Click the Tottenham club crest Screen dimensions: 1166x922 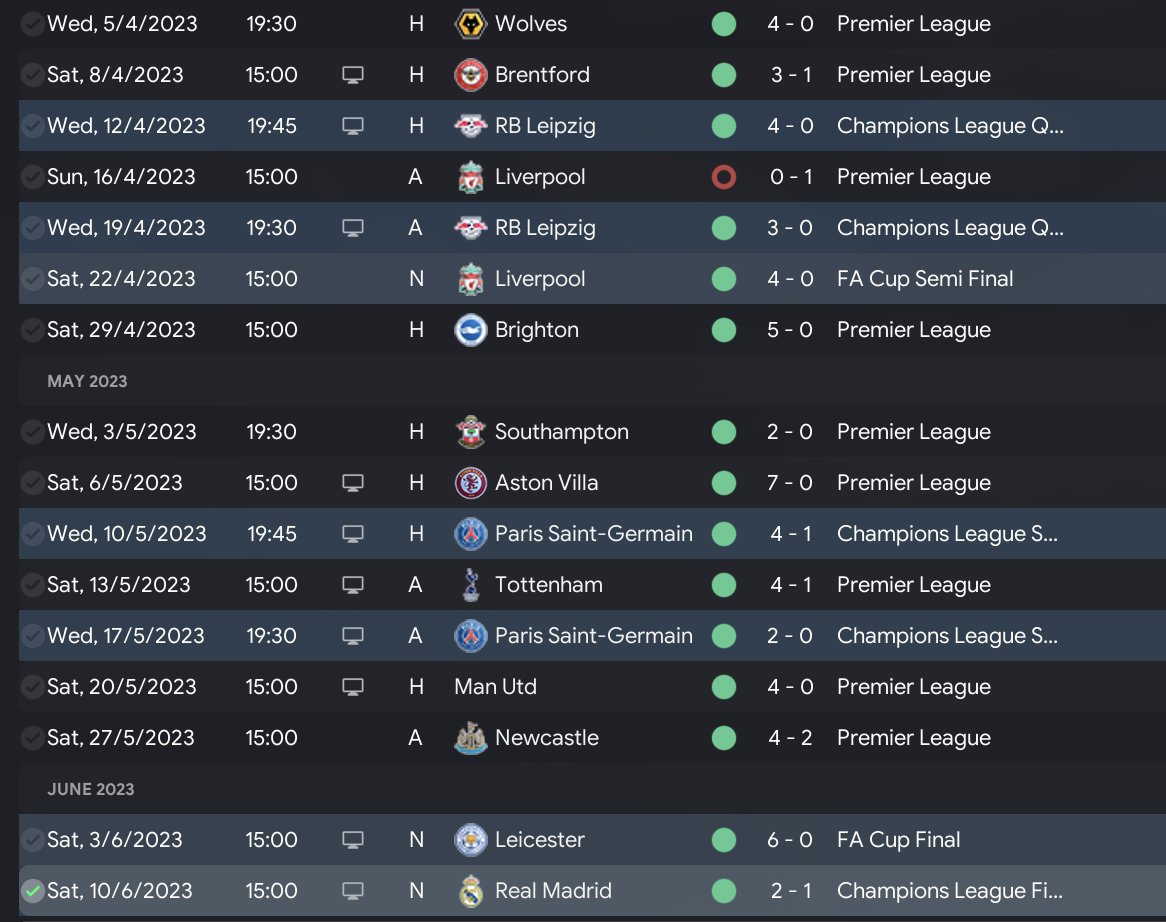pos(470,585)
